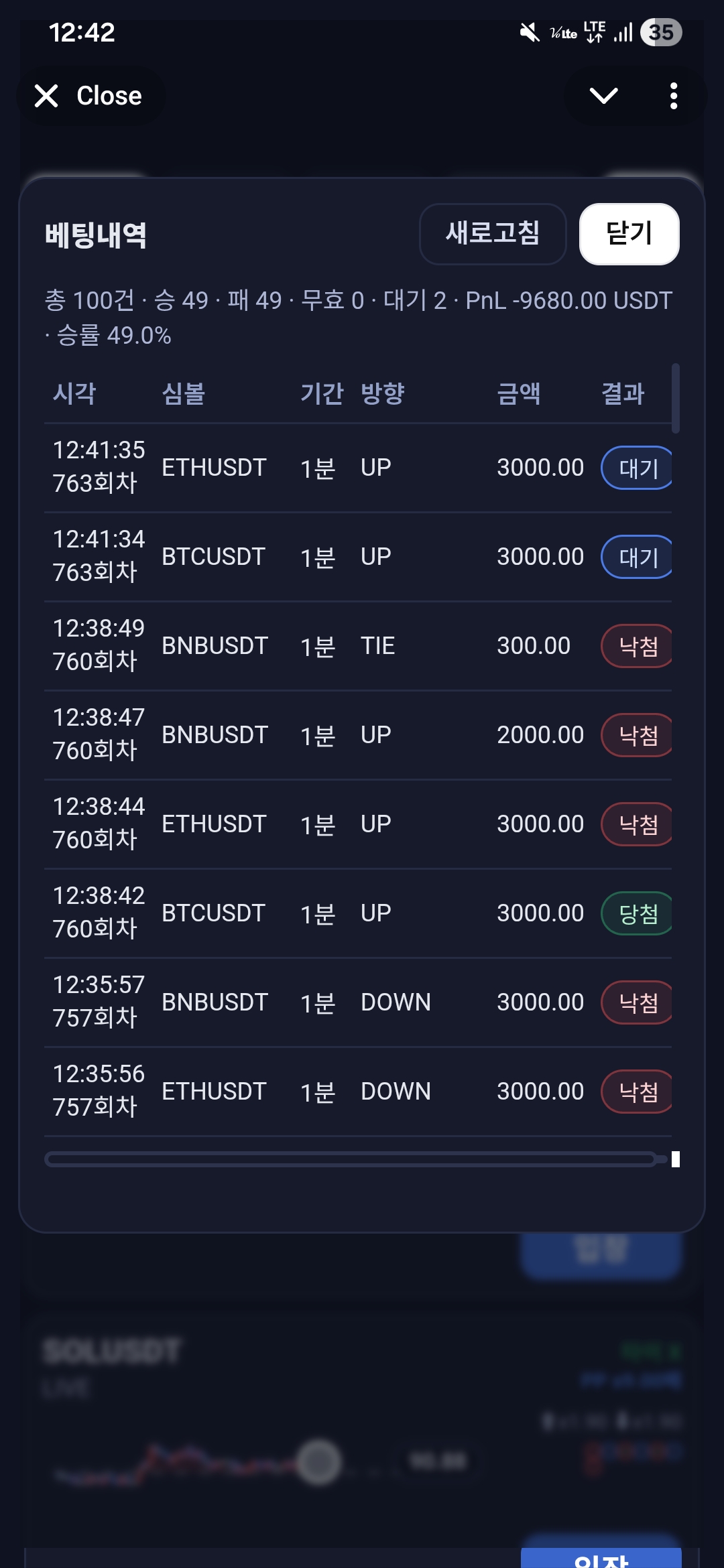
Task: Tap the 대기 badge on ETHUSDT row
Action: 637,468
